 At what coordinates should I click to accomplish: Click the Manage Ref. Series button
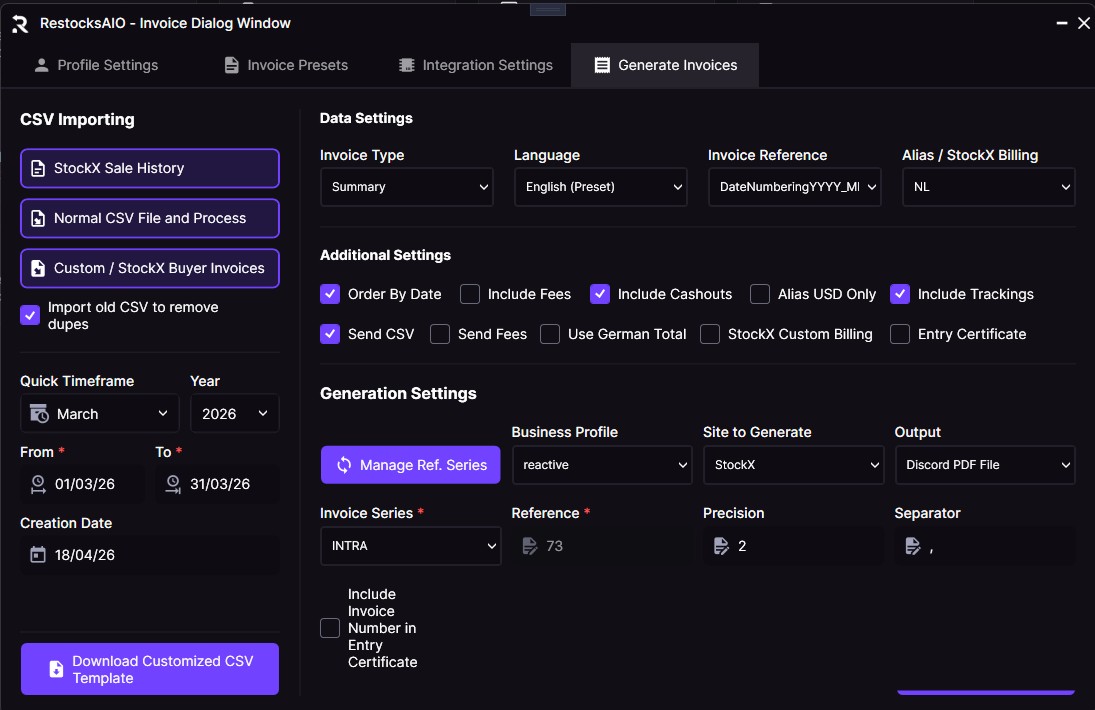coord(410,465)
